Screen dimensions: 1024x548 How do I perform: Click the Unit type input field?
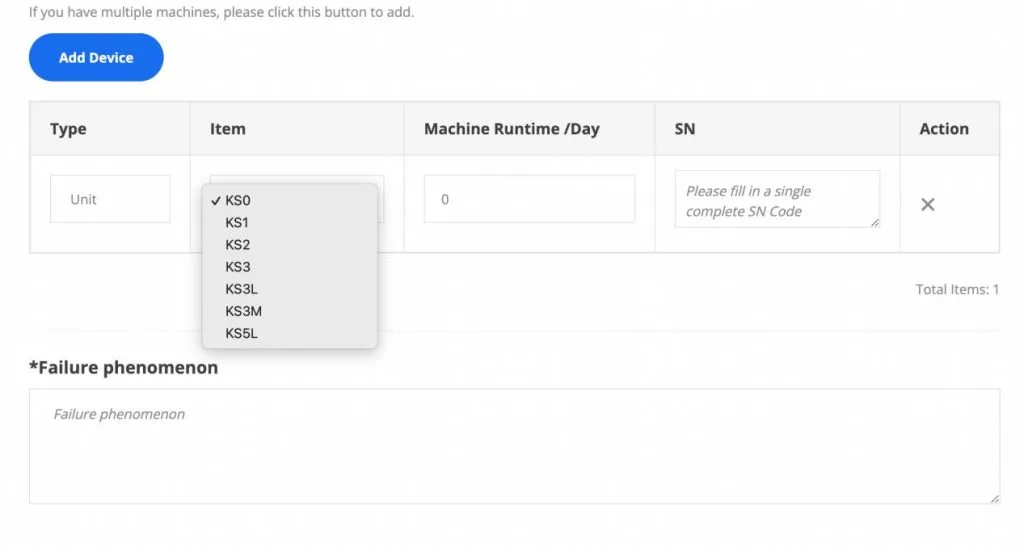110,199
